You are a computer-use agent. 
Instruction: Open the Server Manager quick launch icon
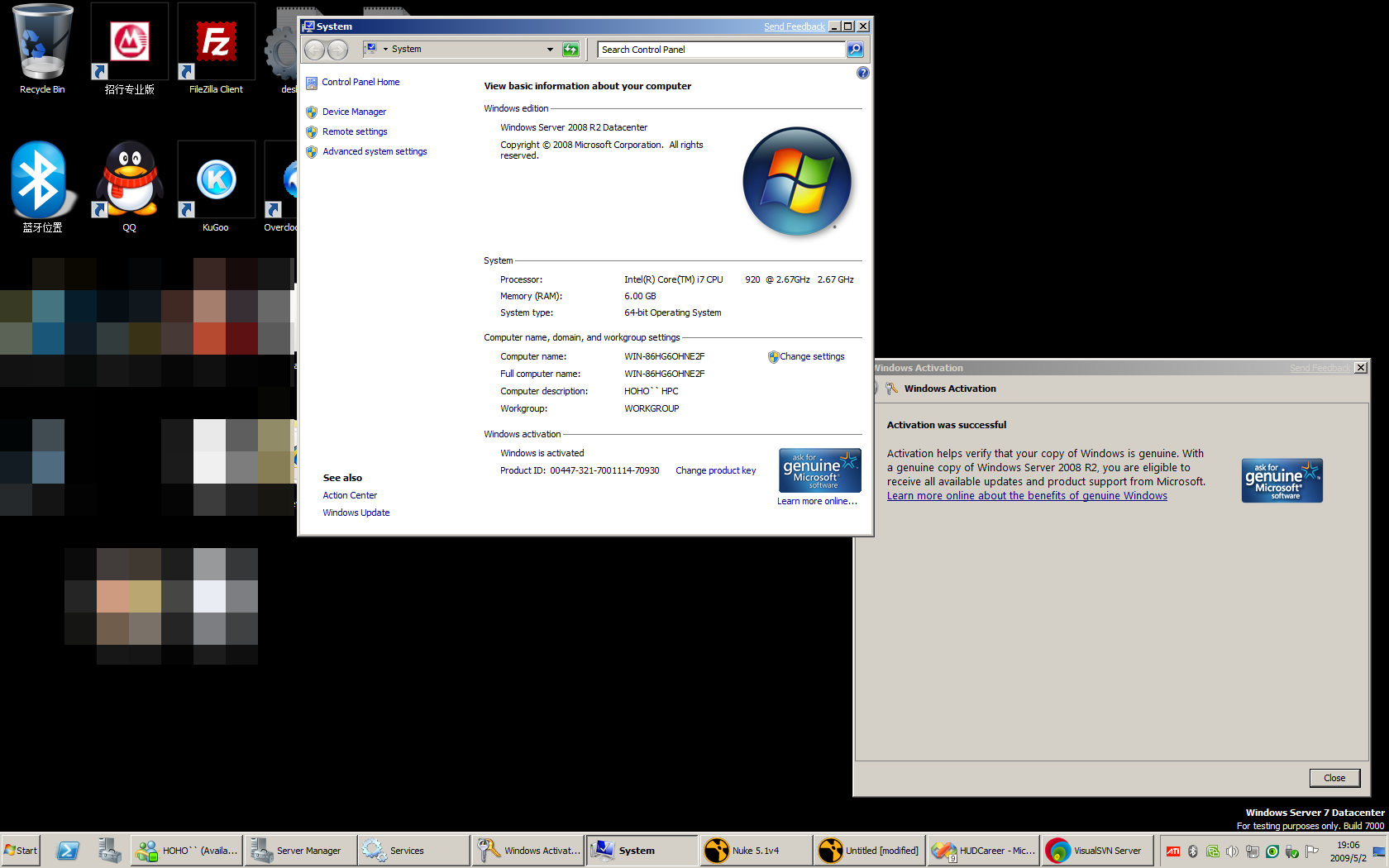108,850
